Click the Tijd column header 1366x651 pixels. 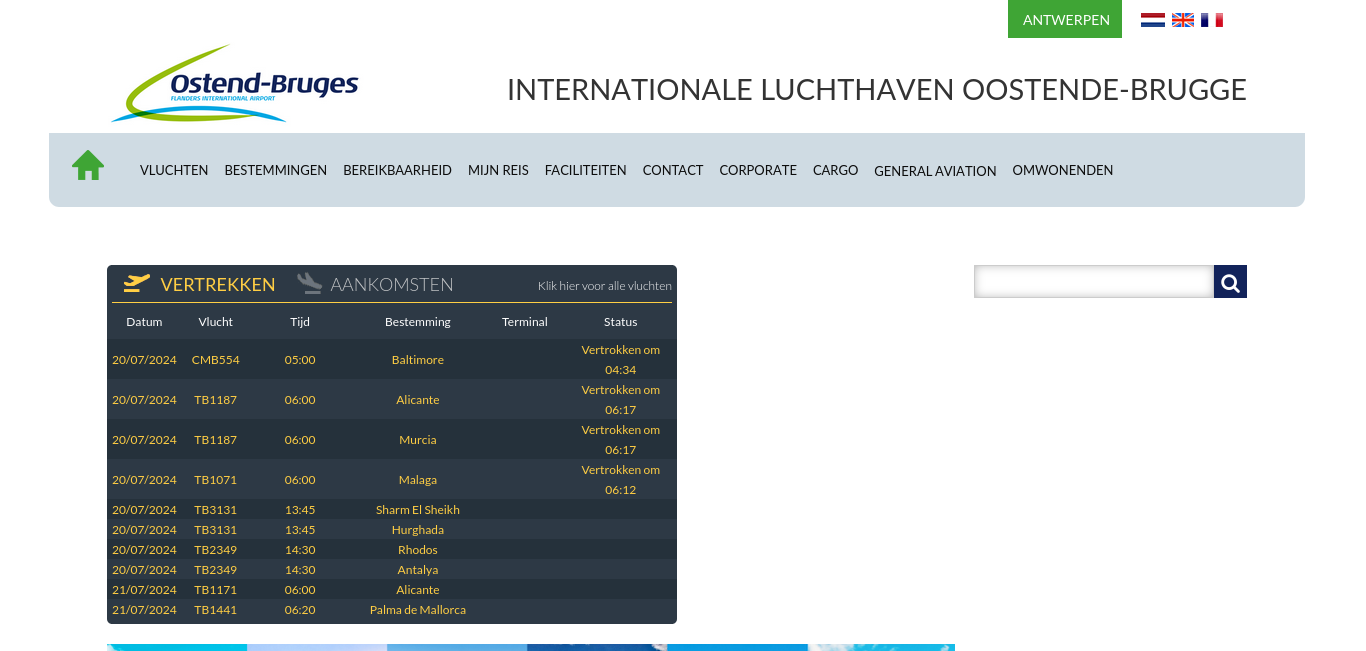[x=300, y=322]
